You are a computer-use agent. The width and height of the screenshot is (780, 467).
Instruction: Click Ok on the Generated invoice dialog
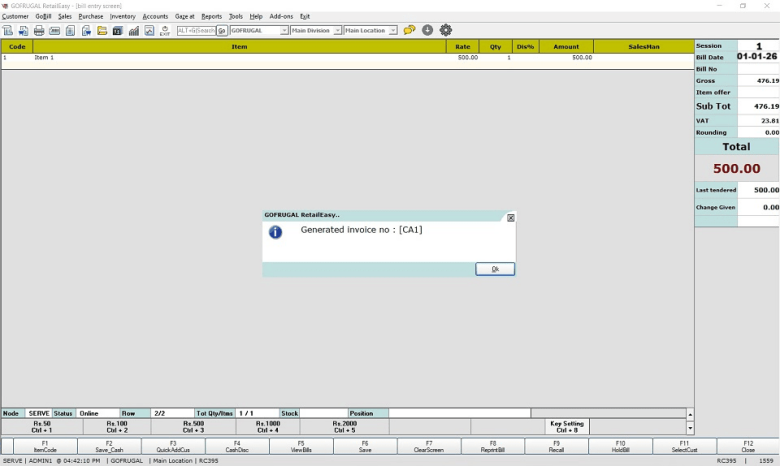495,269
